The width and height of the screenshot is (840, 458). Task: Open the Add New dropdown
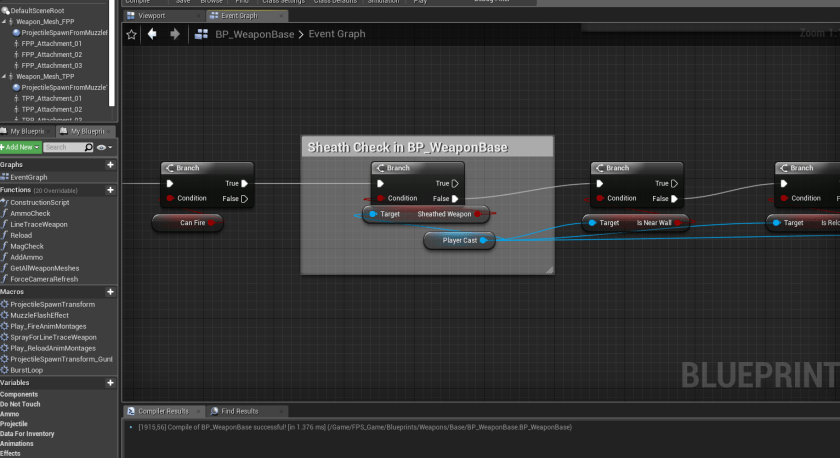pos(20,147)
